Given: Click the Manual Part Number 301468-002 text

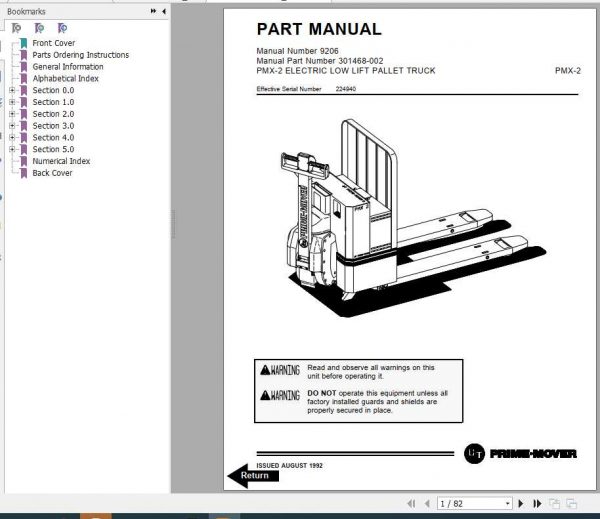Looking at the screenshot, I should point(320,61).
